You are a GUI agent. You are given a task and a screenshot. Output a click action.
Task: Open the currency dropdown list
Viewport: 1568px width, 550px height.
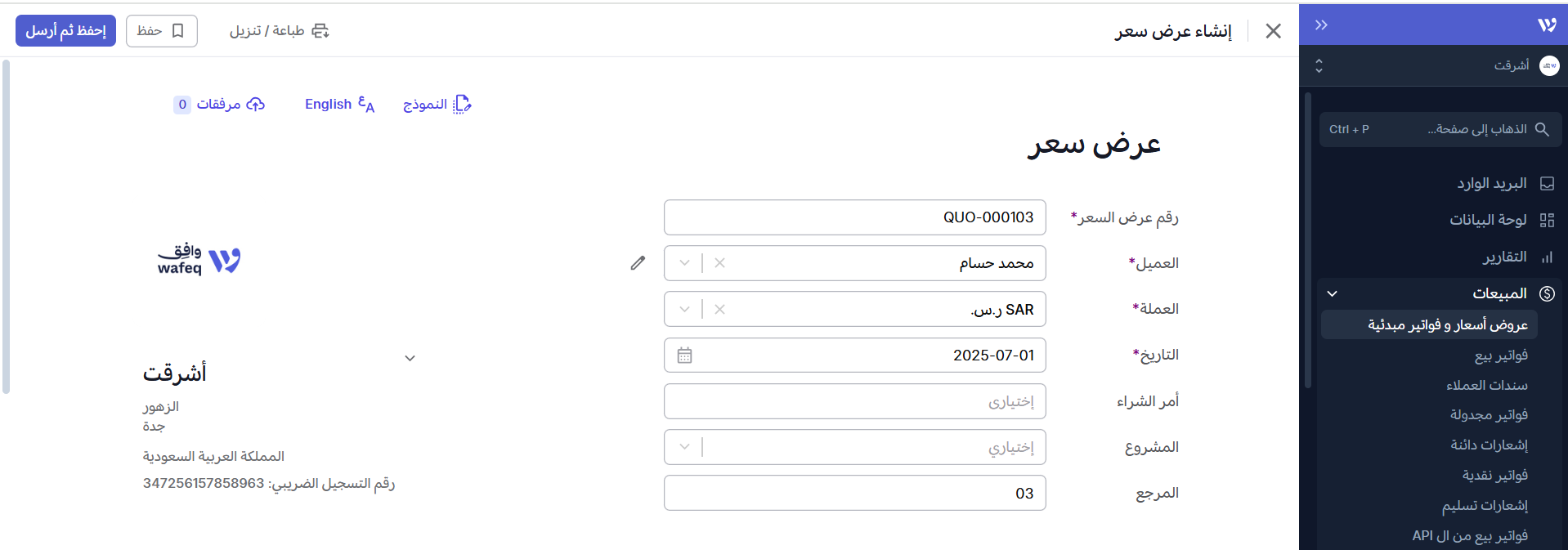[685, 310]
